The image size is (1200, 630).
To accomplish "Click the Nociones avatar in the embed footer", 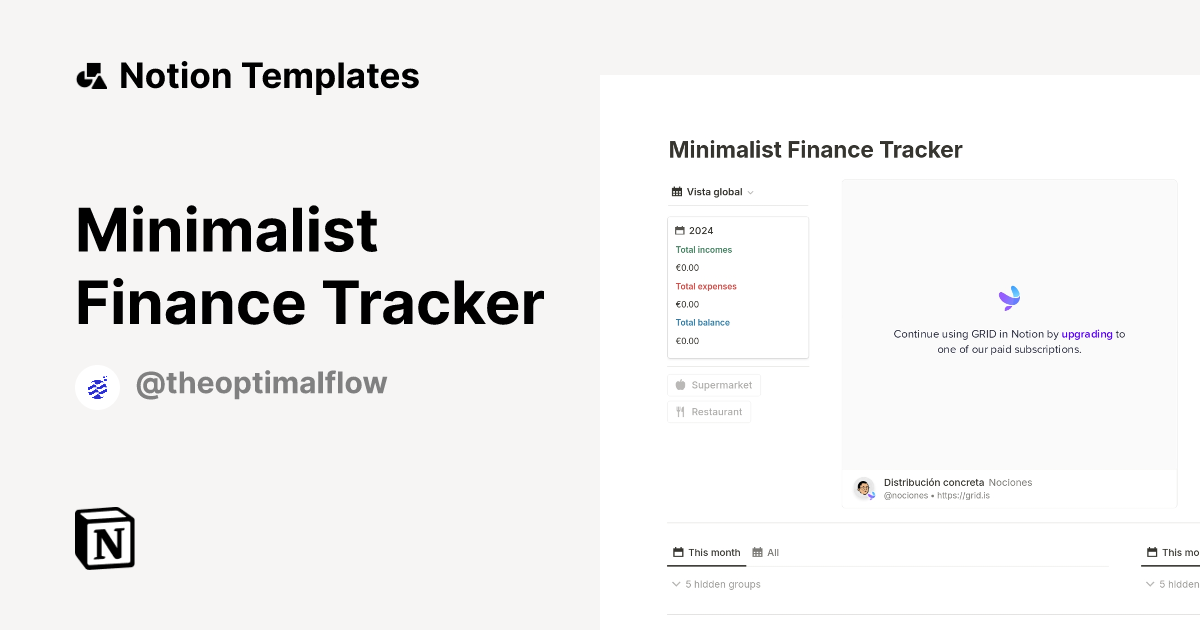I will pyautogui.click(x=863, y=488).
